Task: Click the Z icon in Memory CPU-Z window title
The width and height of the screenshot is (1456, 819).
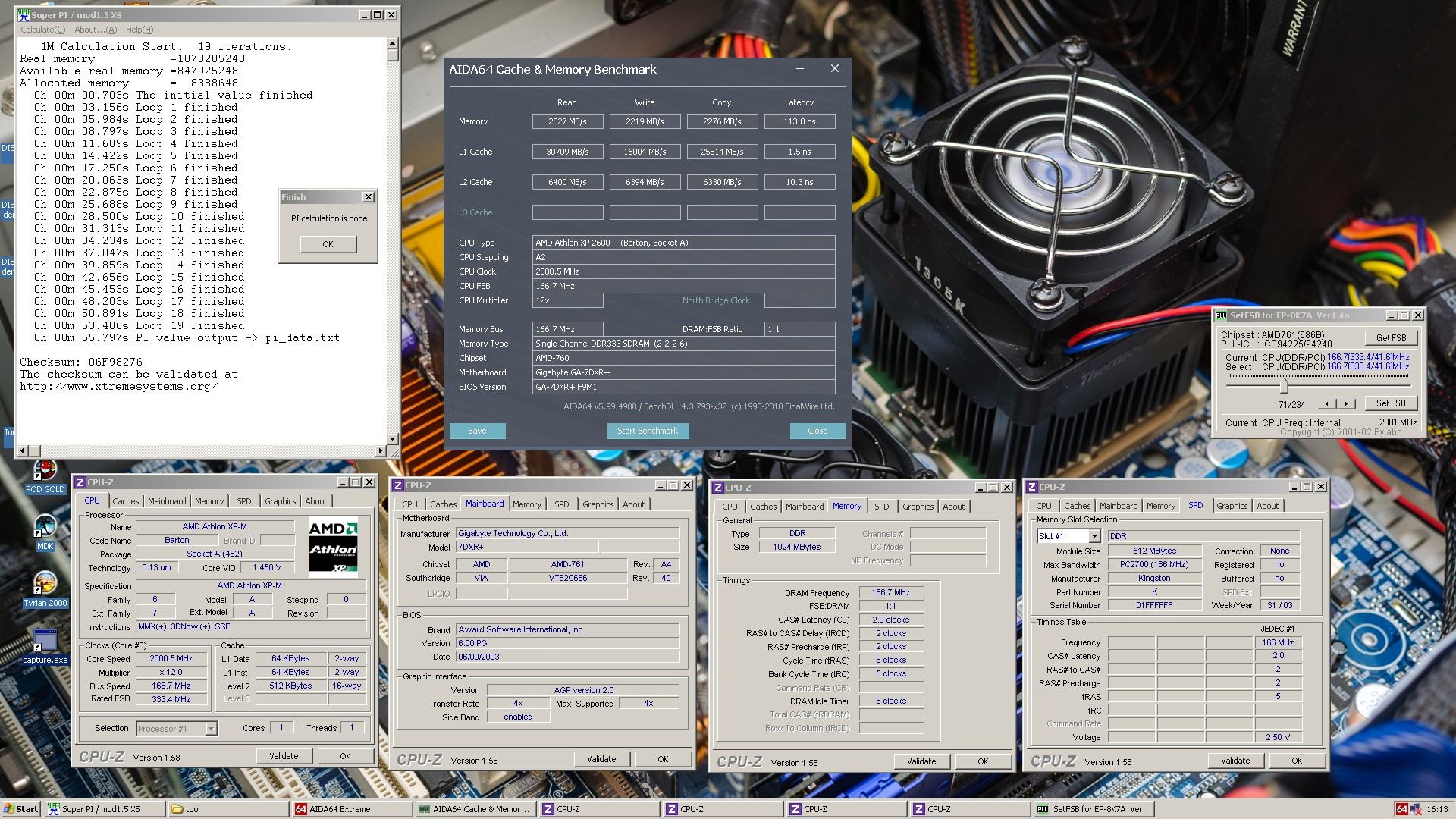Action: point(717,488)
